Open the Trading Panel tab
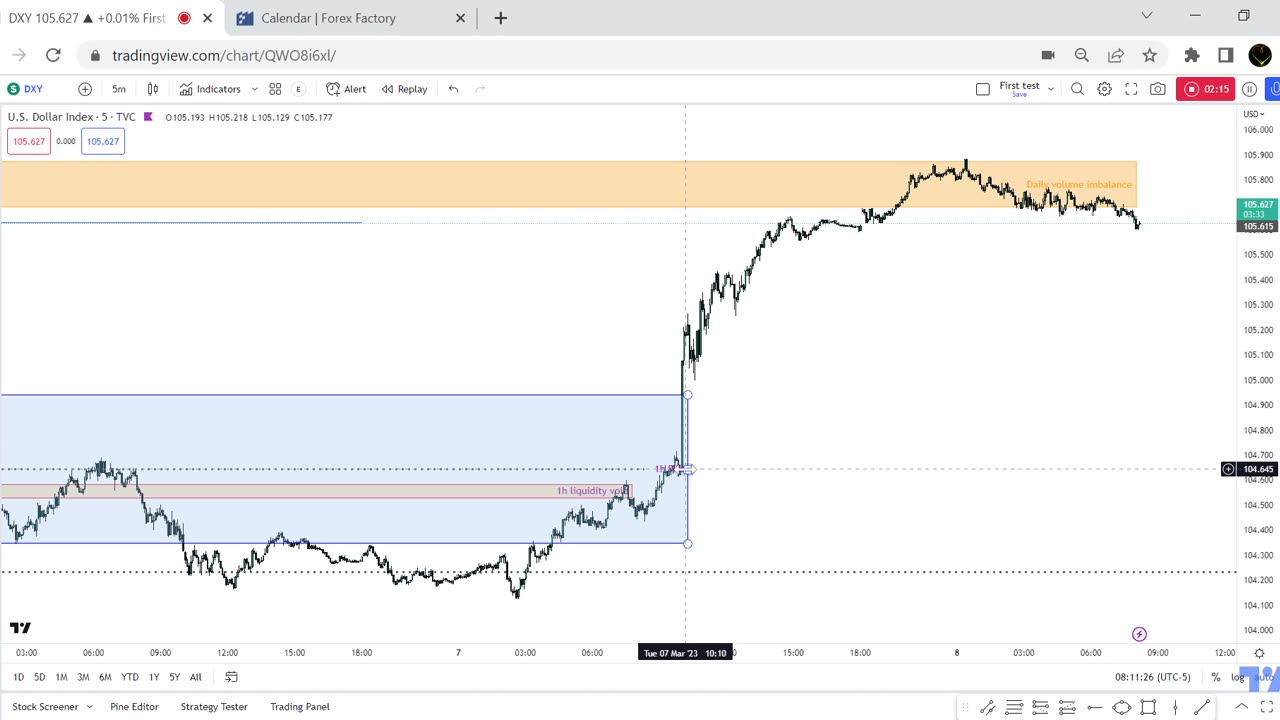Screen dimensions: 1280x720 299,707
